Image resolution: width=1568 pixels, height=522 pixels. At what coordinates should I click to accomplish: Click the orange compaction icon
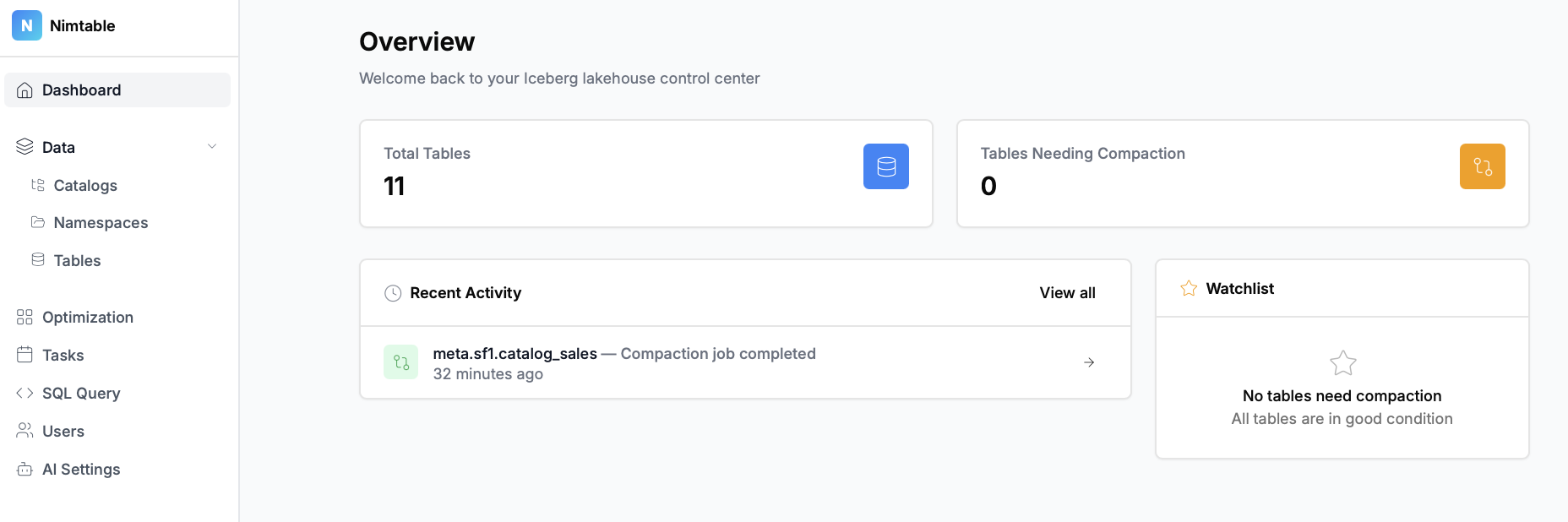tap(1482, 166)
